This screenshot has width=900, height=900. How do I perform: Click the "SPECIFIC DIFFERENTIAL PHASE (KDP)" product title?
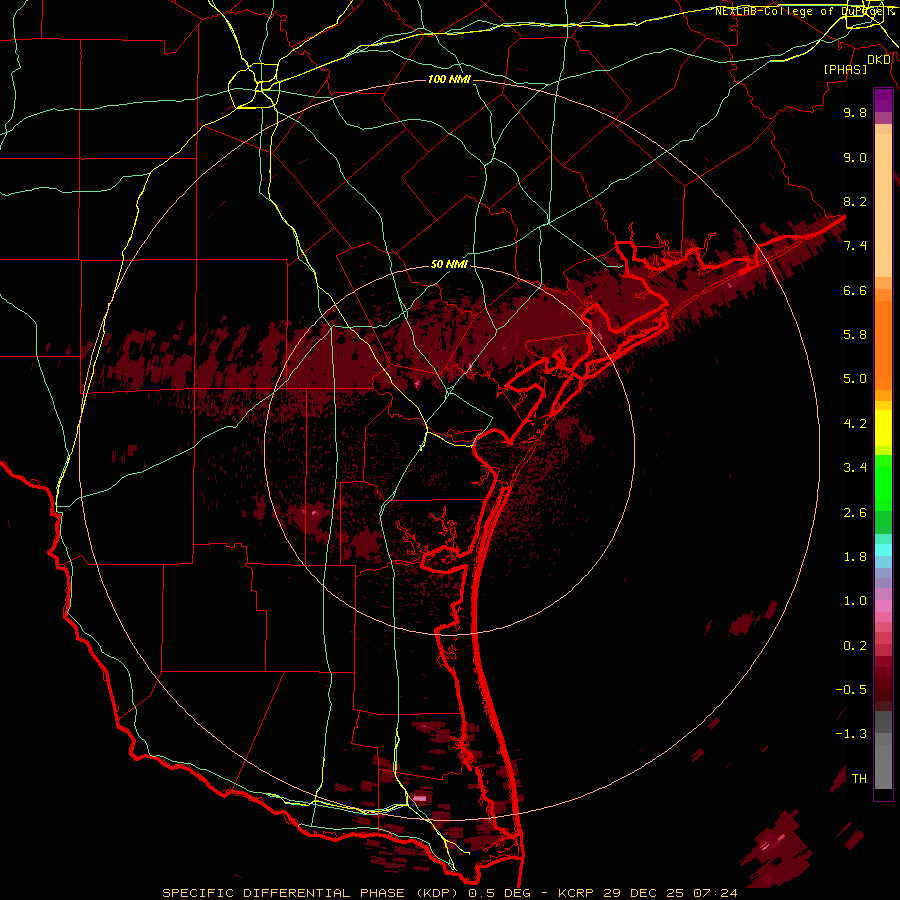click(312, 893)
